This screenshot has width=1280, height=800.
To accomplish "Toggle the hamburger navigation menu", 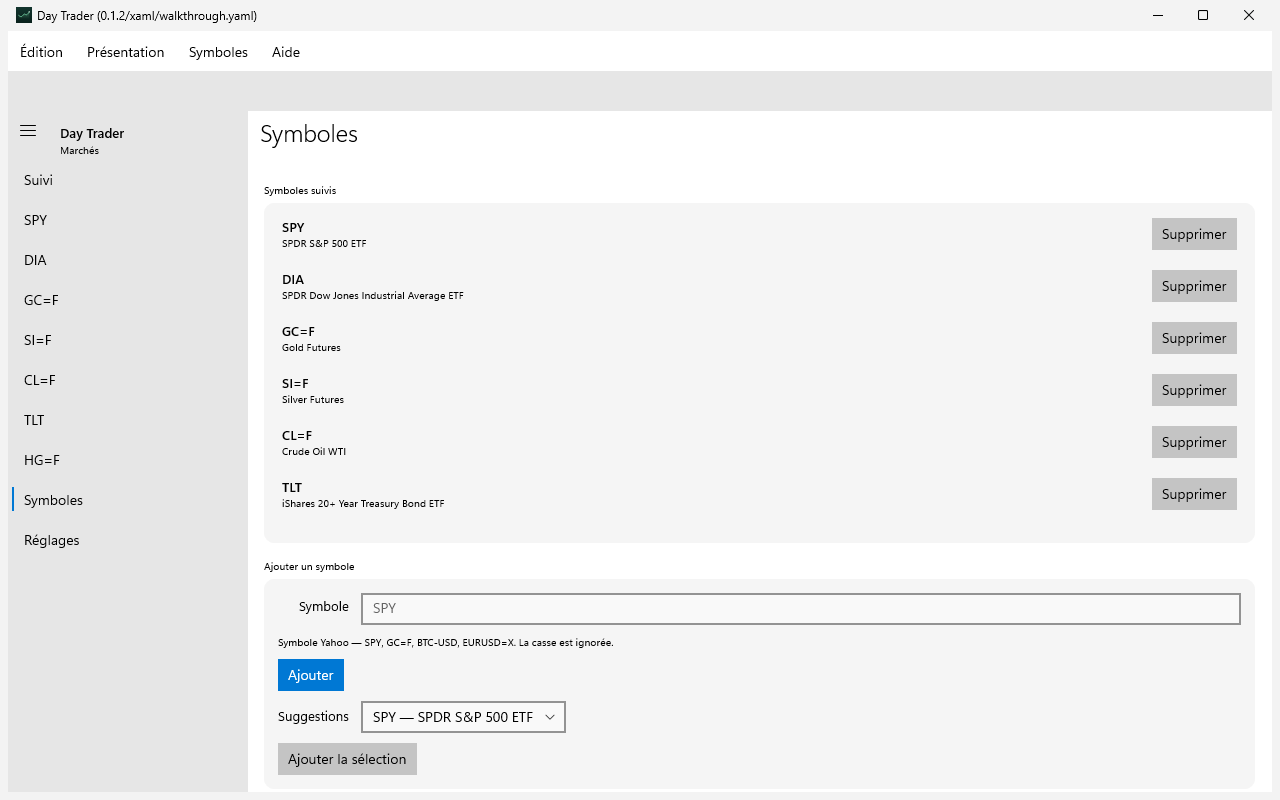I will click(x=28, y=131).
